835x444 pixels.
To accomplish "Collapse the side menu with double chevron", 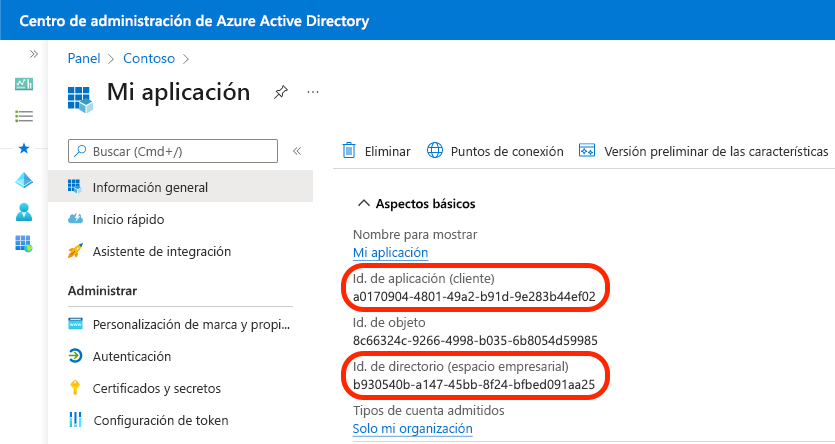I will tap(297, 151).
